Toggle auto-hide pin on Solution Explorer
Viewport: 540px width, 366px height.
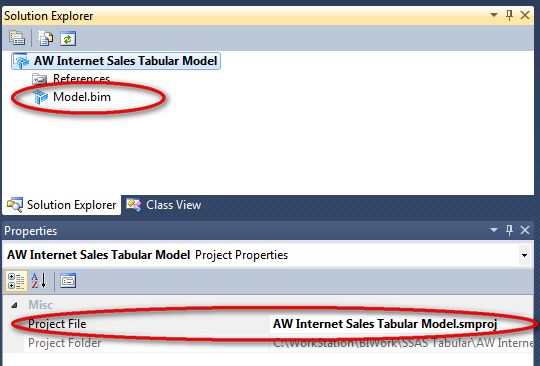point(509,15)
